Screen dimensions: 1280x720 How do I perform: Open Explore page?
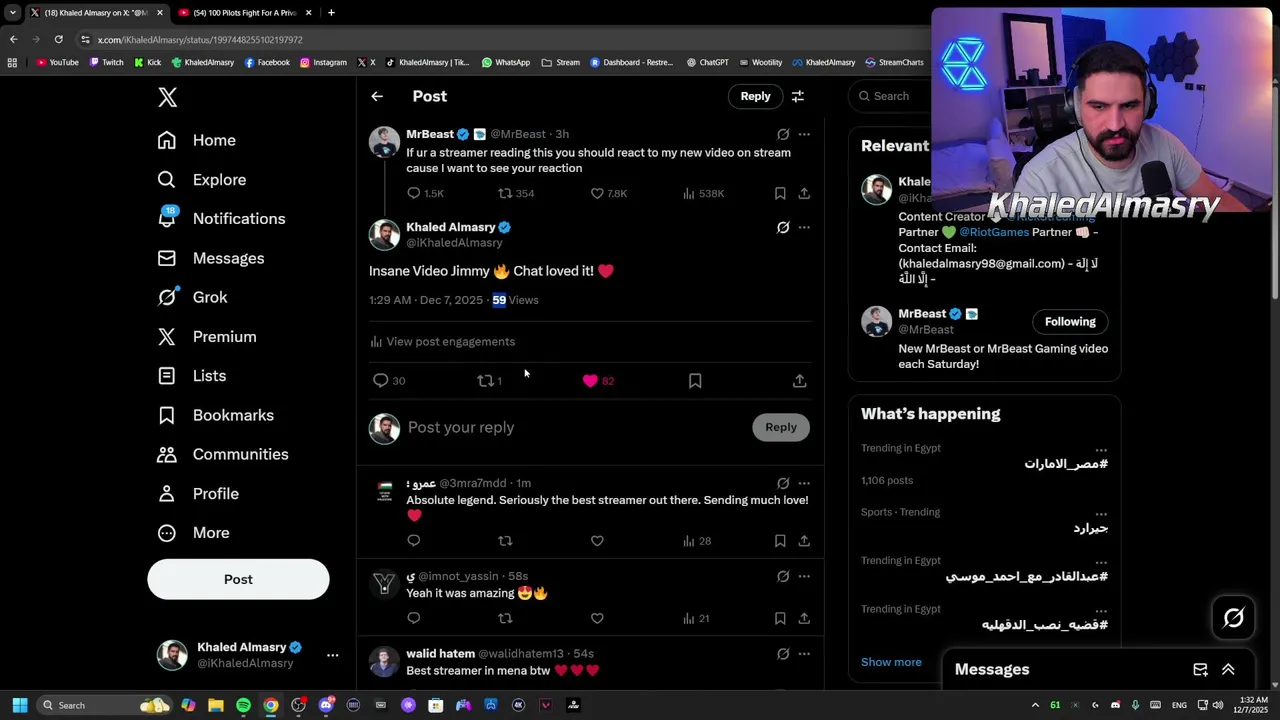click(x=201, y=180)
